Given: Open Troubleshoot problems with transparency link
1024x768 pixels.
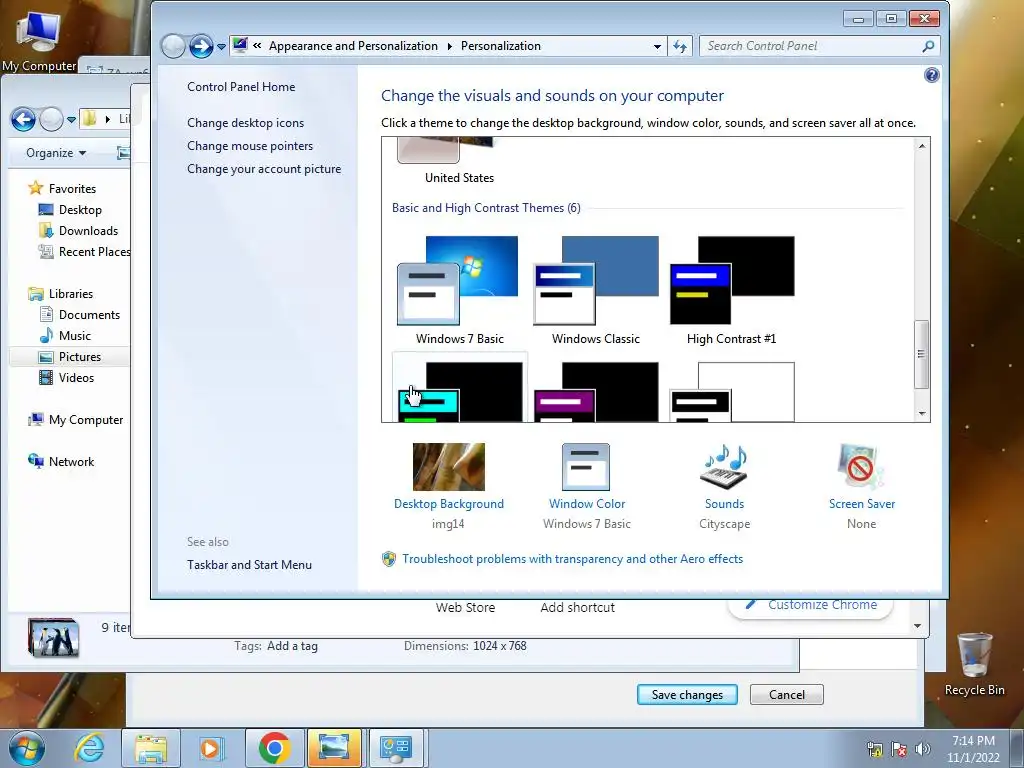Looking at the screenshot, I should 572,558.
